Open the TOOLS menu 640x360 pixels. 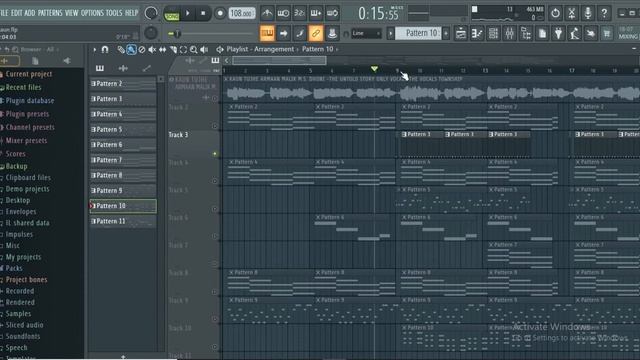point(114,13)
